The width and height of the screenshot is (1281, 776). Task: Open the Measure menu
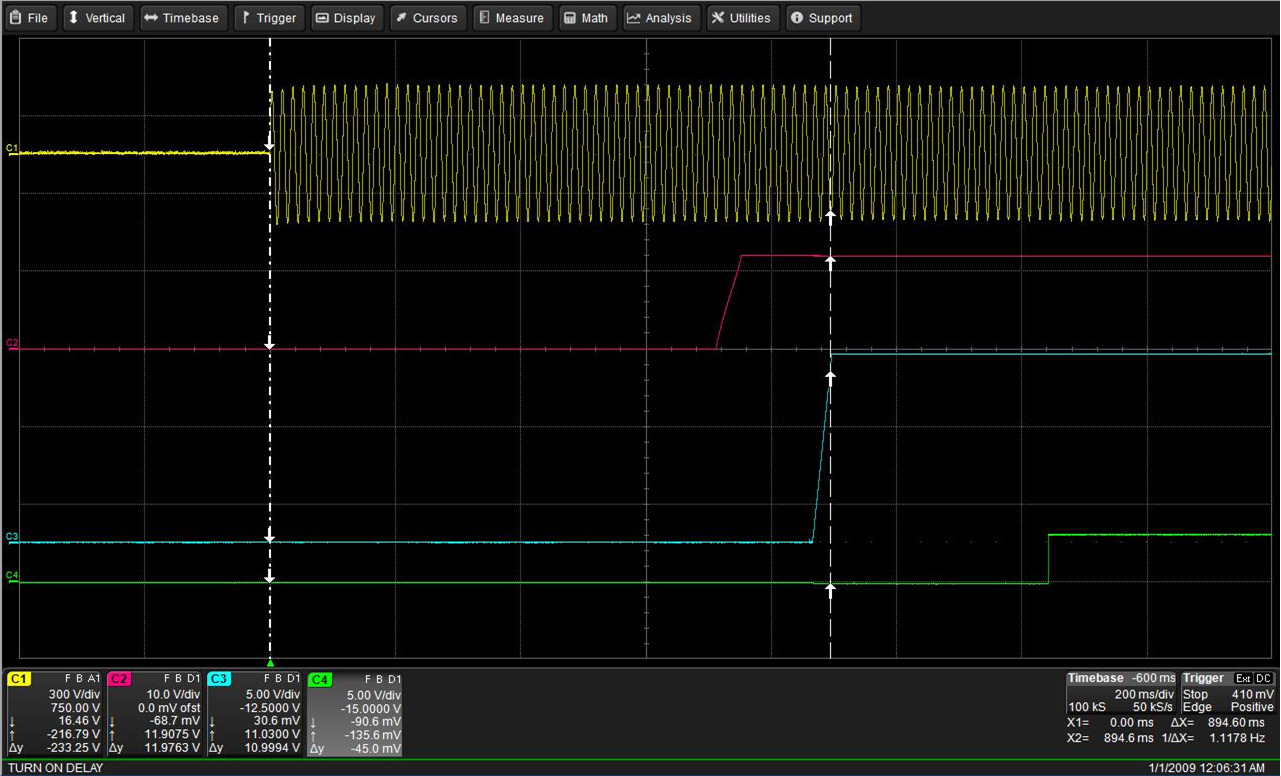[x=511, y=18]
